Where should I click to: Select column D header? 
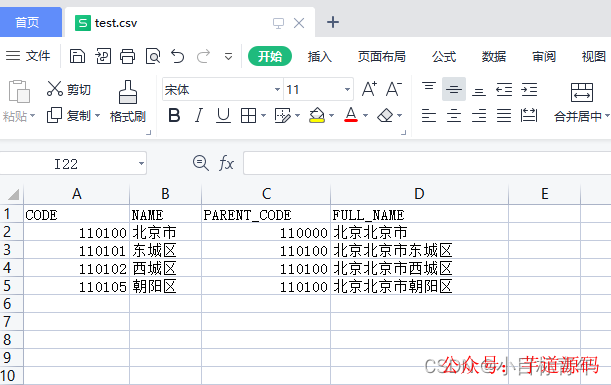coord(419,194)
